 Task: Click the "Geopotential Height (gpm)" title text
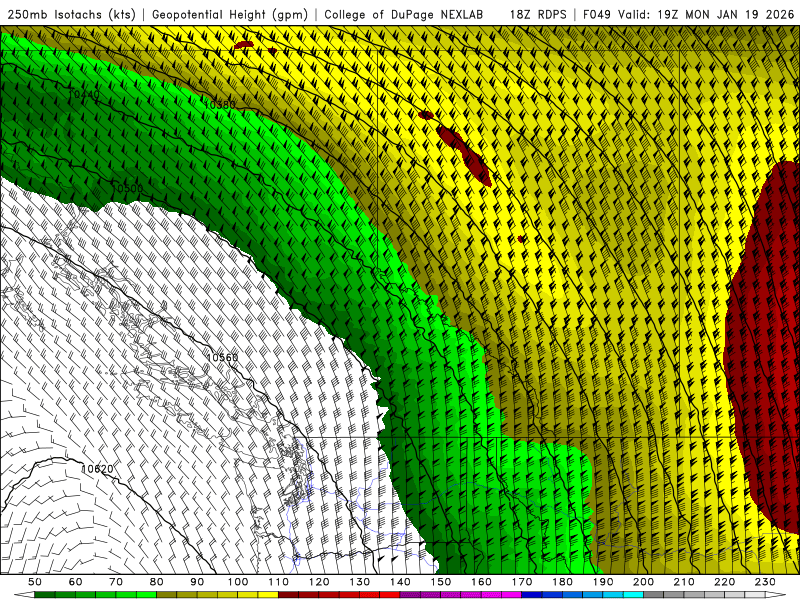(230, 15)
